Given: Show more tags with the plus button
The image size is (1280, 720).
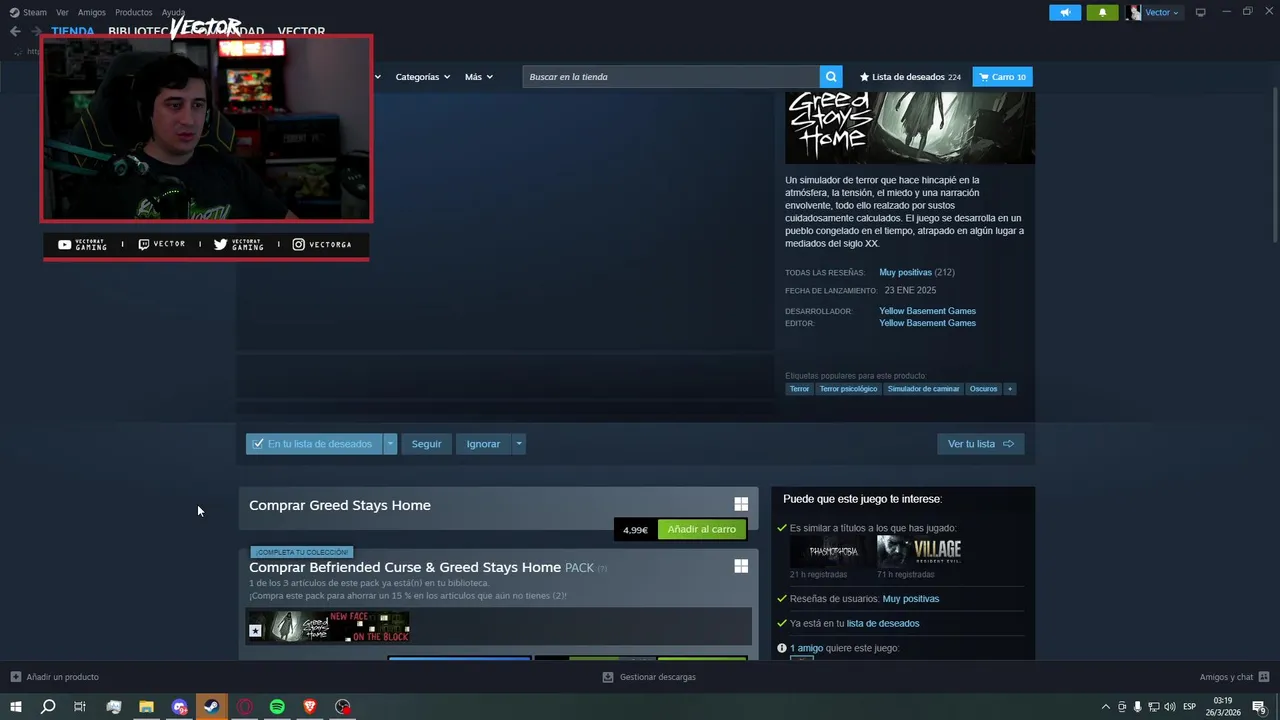Looking at the screenshot, I should click(1009, 389).
